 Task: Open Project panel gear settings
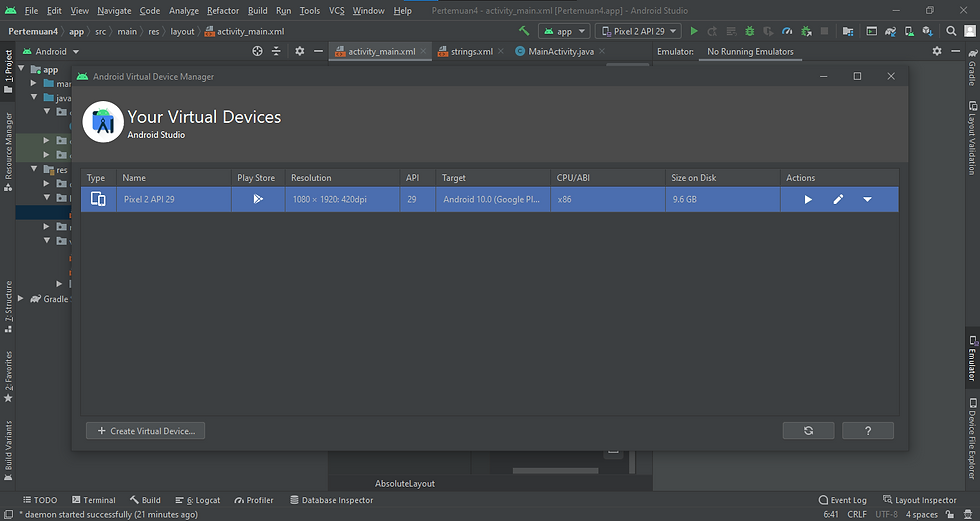pyautogui.click(x=299, y=51)
